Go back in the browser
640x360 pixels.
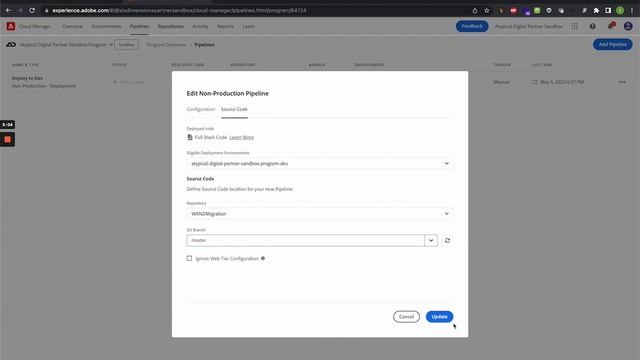click(8, 10)
